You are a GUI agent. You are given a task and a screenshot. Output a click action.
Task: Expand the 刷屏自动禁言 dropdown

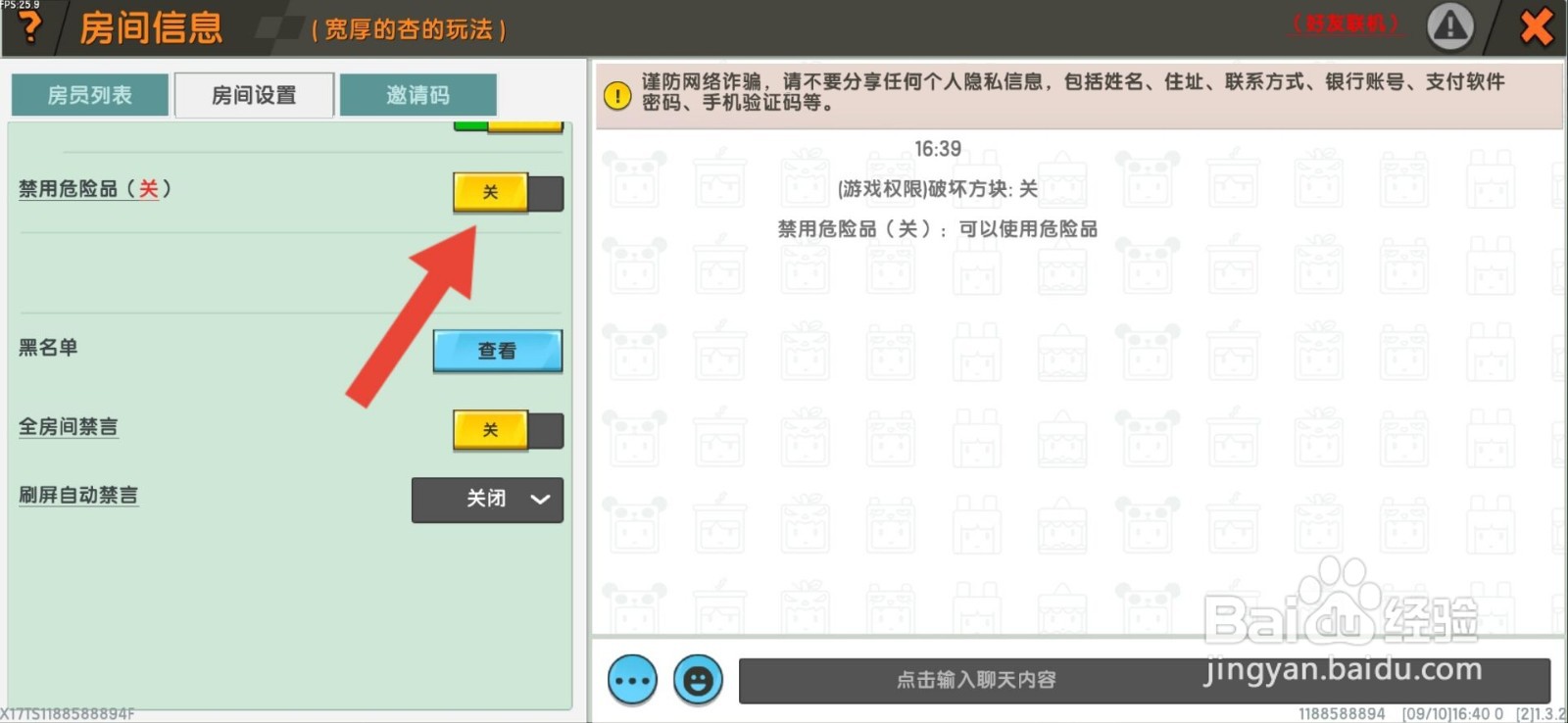(x=487, y=500)
